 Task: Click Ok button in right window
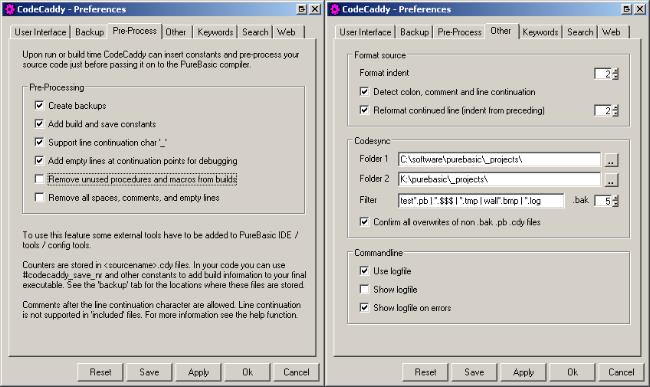tap(572, 372)
